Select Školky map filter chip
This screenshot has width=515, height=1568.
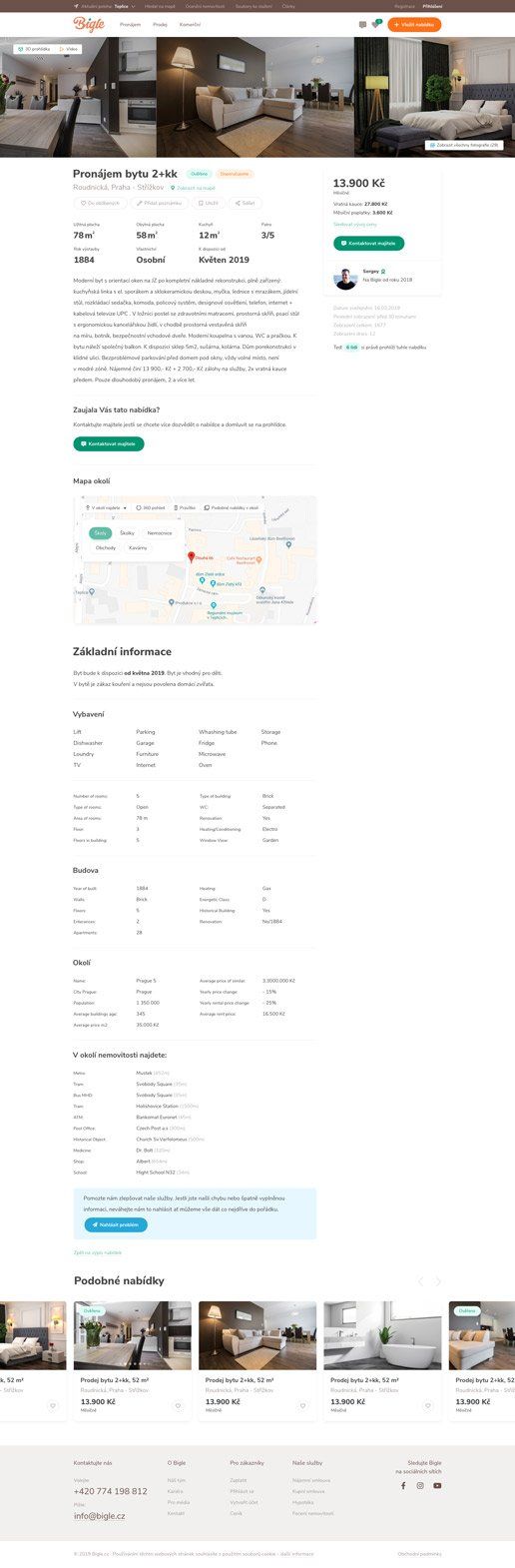pos(127,533)
